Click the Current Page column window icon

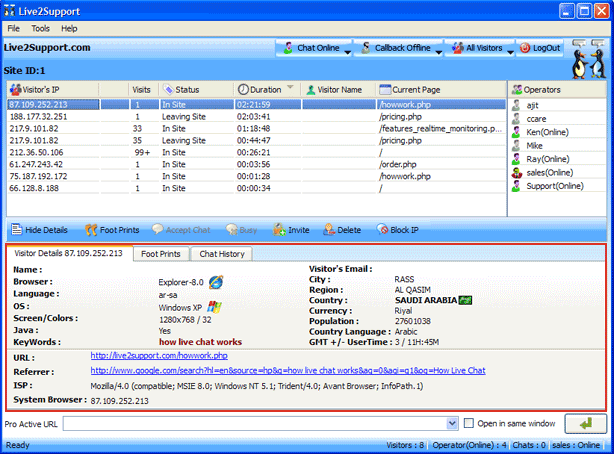point(385,90)
